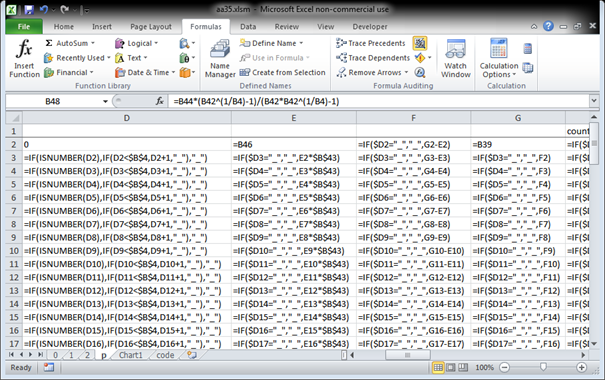This screenshot has height=380, width=605.
Task: Switch to the Insert tab
Action: (x=102, y=27)
